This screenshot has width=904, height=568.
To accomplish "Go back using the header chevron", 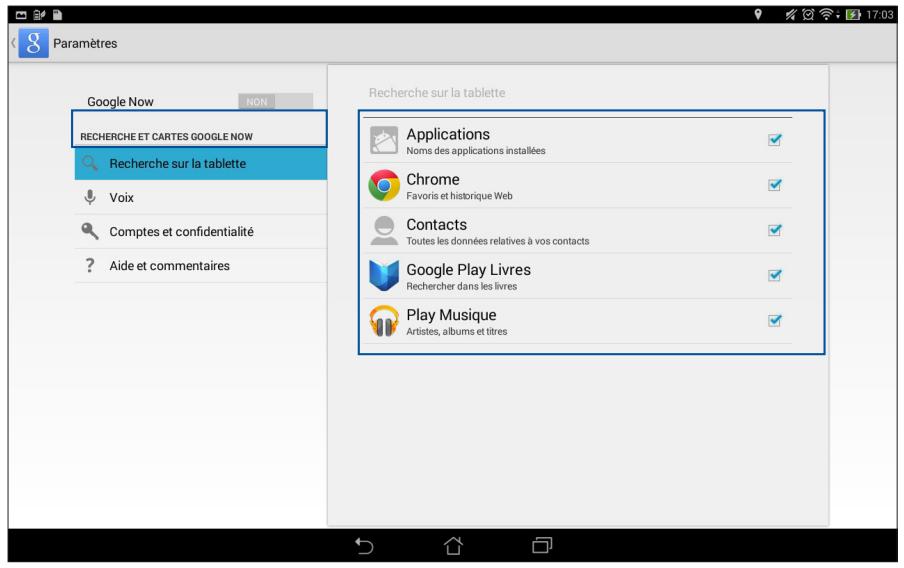I will (13, 43).
